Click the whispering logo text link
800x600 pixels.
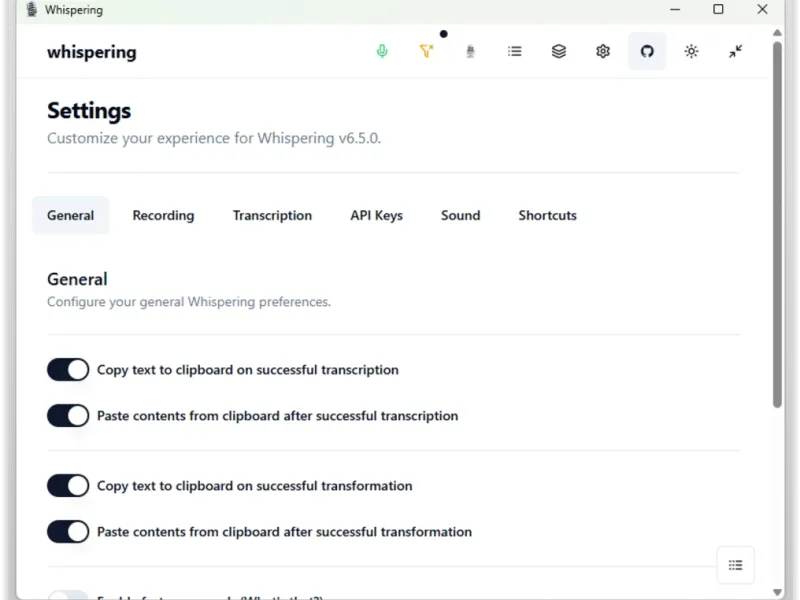[92, 52]
